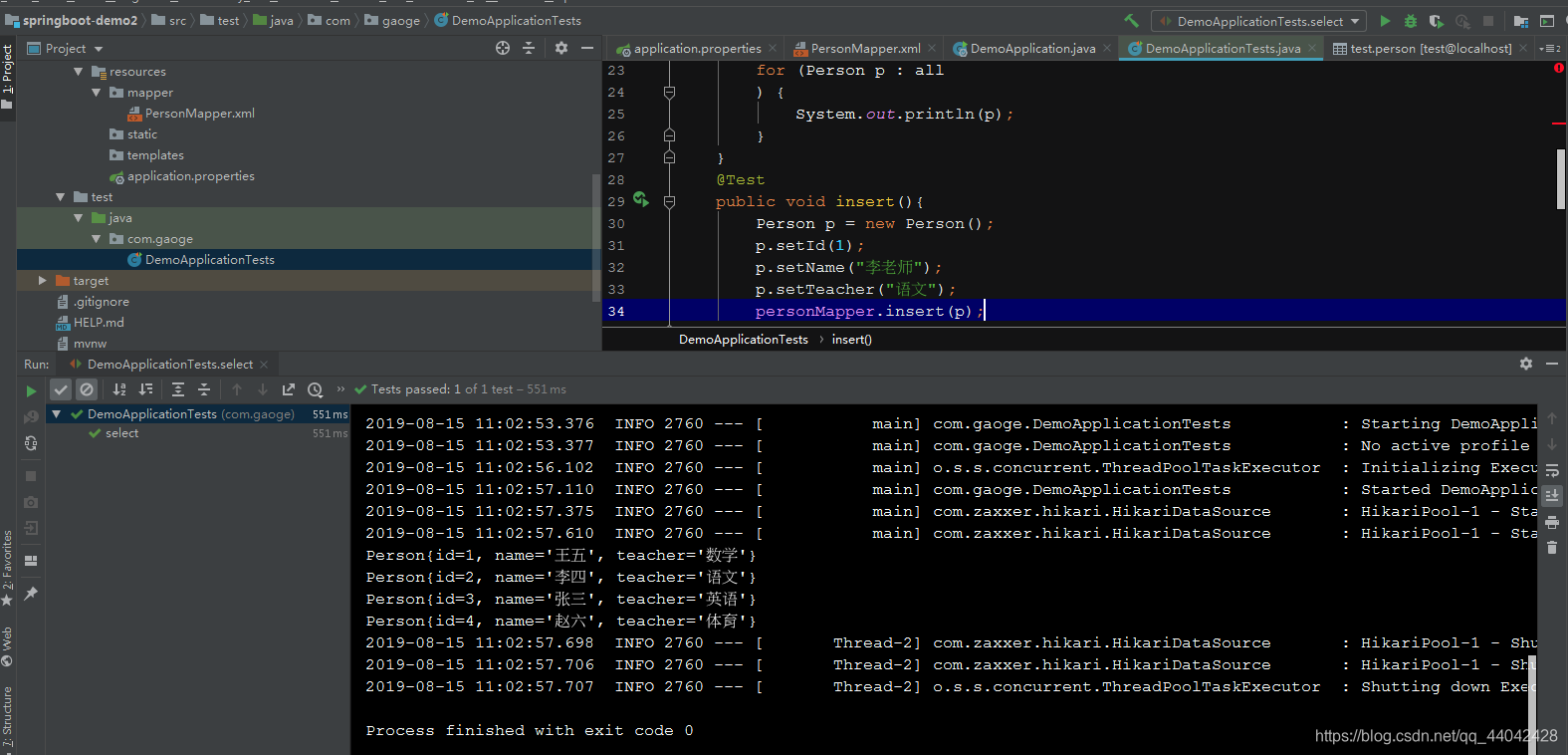Collapse the mapper folder
Viewport: 1568px width, 755px height.
[97, 93]
